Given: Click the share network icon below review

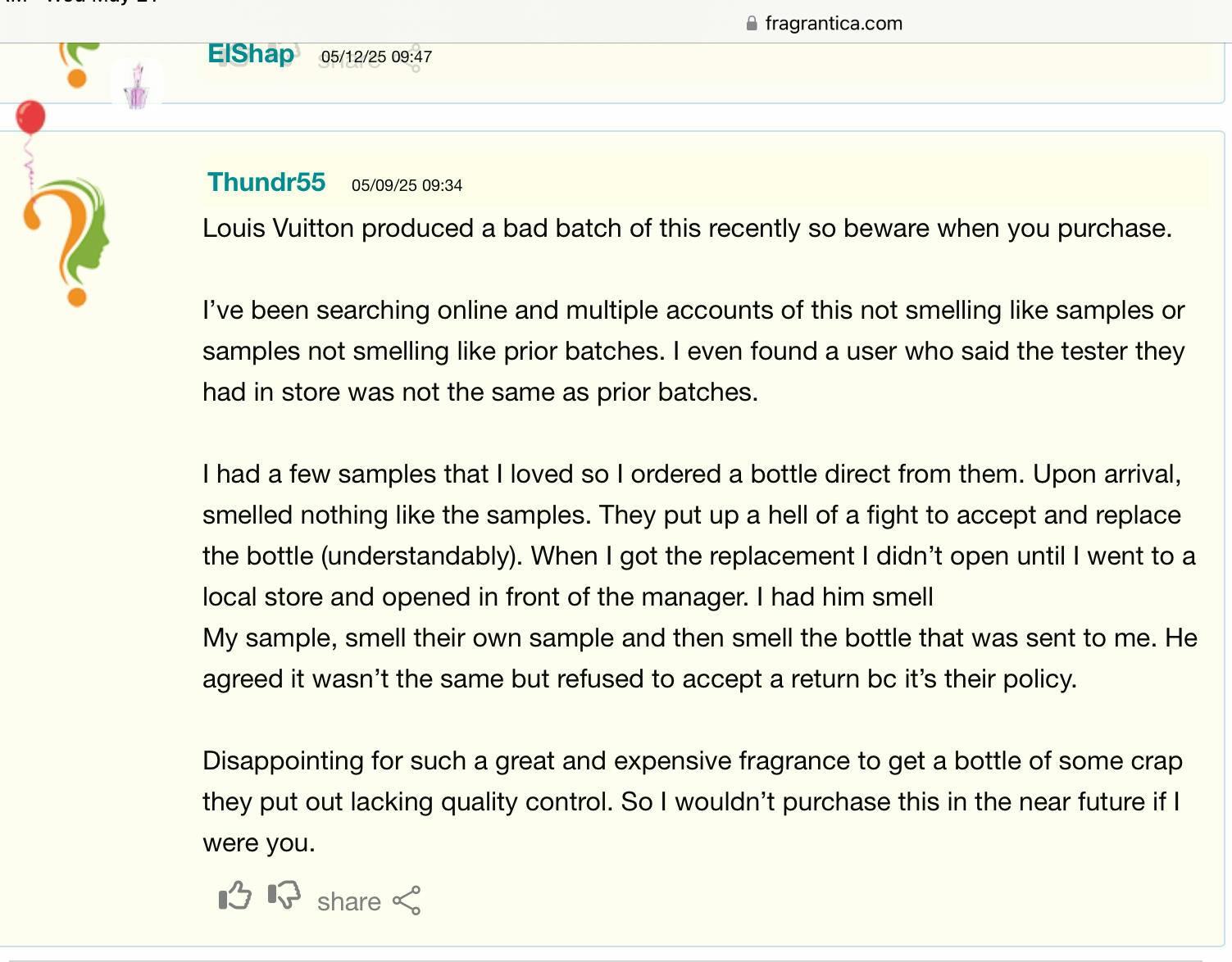Looking at the screenshot, I should pyautogui.click(x=407, y=901).
